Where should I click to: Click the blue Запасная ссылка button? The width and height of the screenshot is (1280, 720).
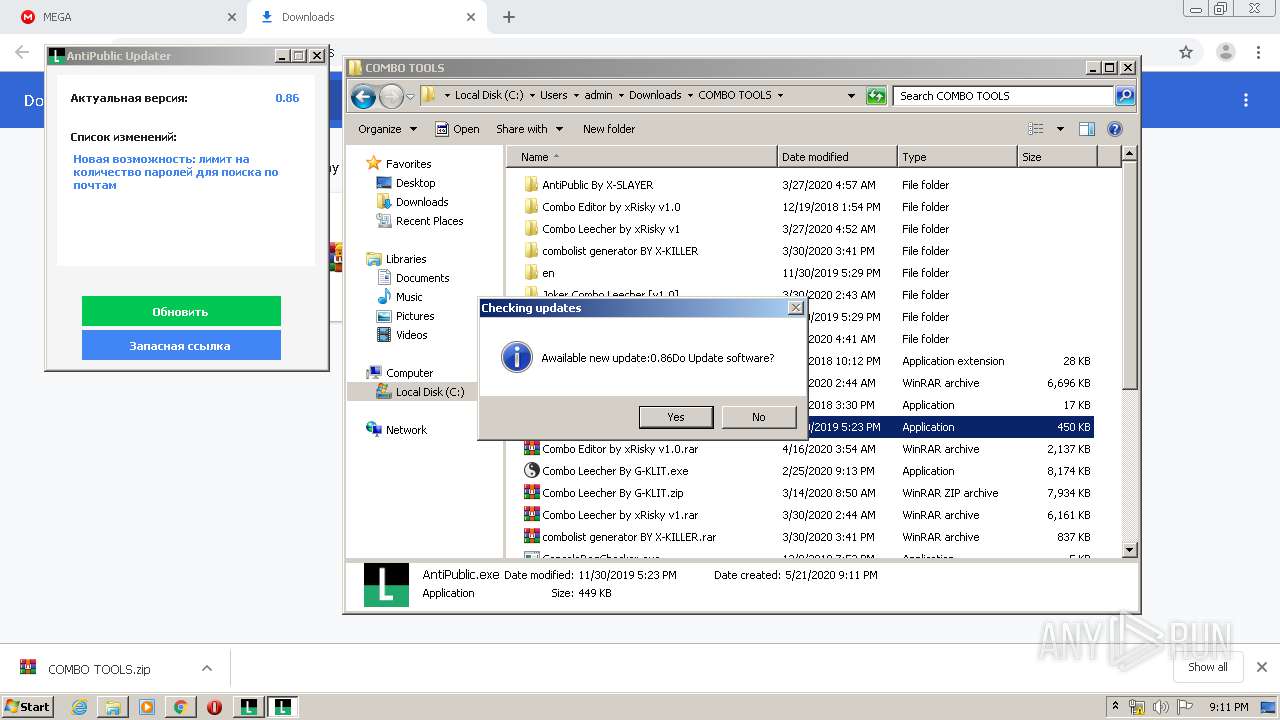pos(181,345)
